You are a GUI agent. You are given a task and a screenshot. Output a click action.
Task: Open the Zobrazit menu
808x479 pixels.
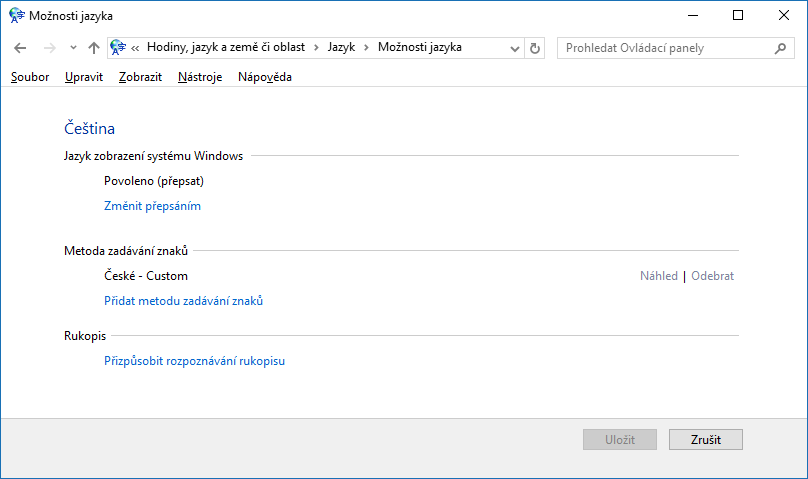point(140,77)
